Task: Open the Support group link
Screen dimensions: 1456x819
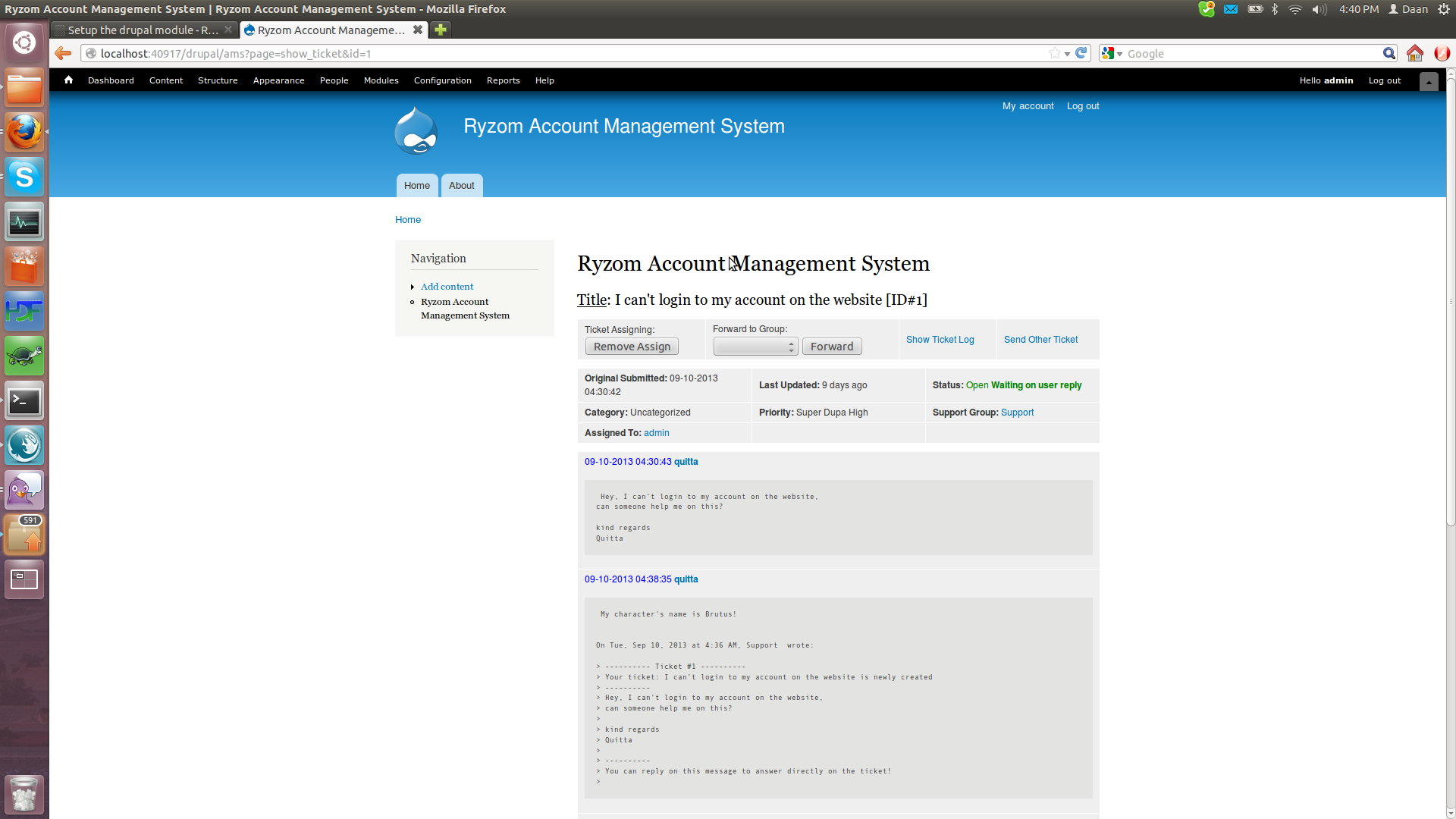Action: (1017, 413)
